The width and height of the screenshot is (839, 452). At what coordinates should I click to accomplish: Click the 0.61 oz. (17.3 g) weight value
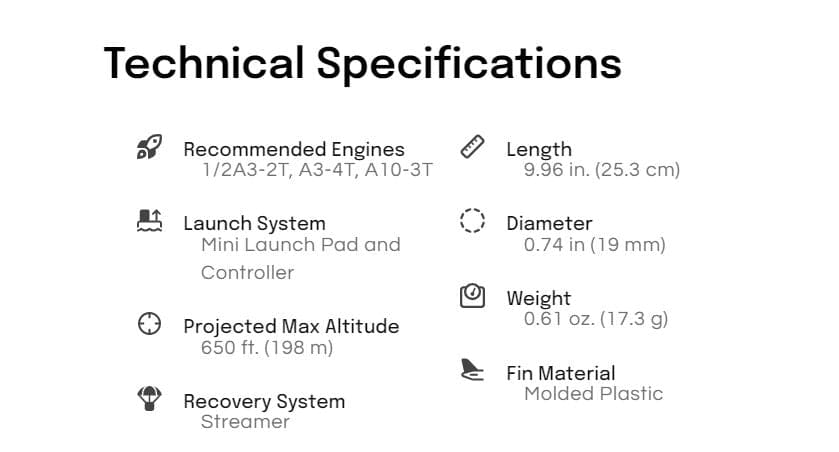tap(595, 319)
